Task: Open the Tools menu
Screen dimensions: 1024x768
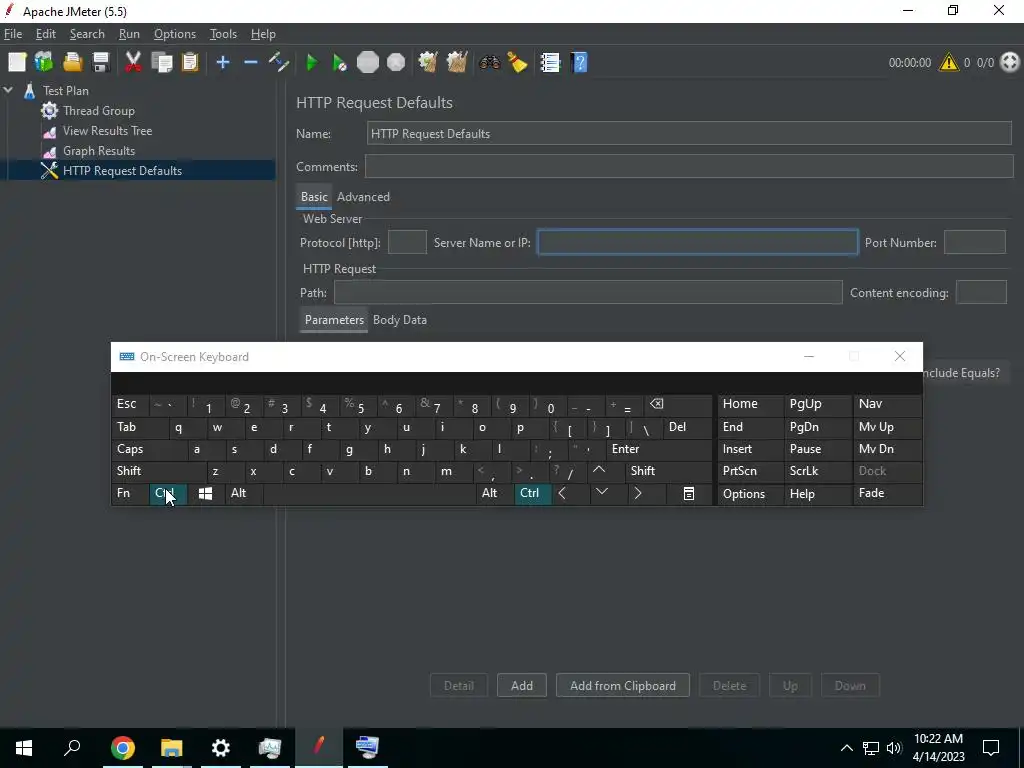Action: point(223,34)
